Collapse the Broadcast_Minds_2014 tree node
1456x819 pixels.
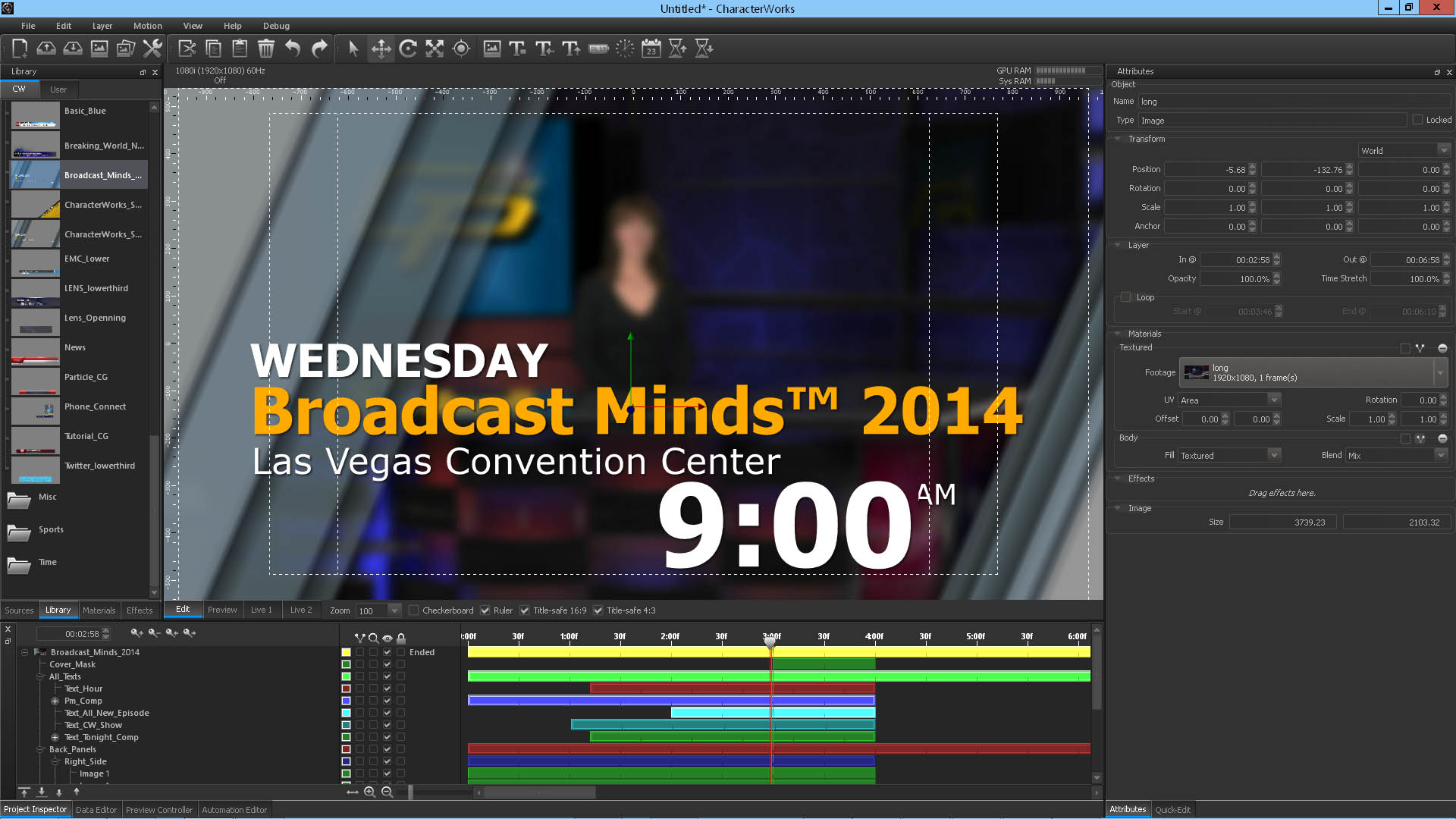tap(24, 652)
